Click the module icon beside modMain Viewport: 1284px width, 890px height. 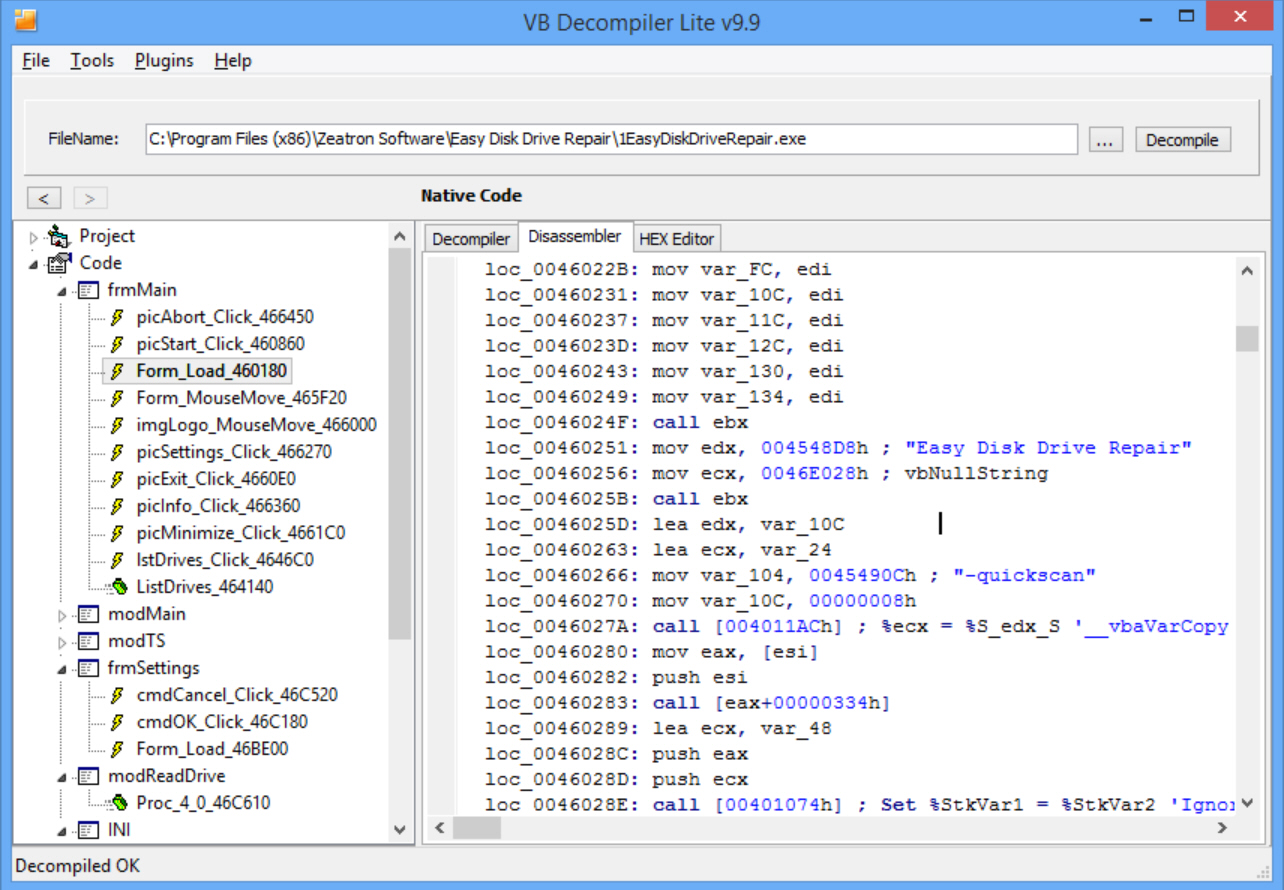tap(89, 614)
